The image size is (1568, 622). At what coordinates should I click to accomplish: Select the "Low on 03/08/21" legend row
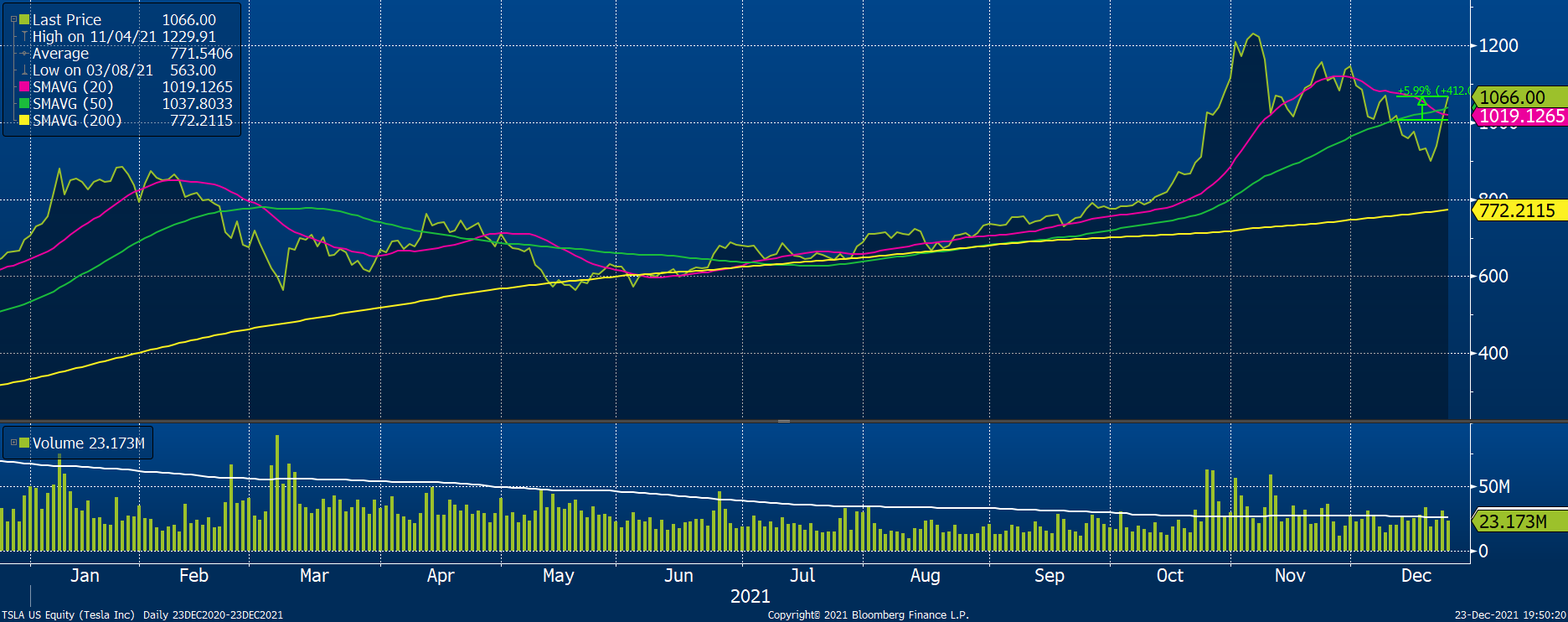click(x=124, y=70)
